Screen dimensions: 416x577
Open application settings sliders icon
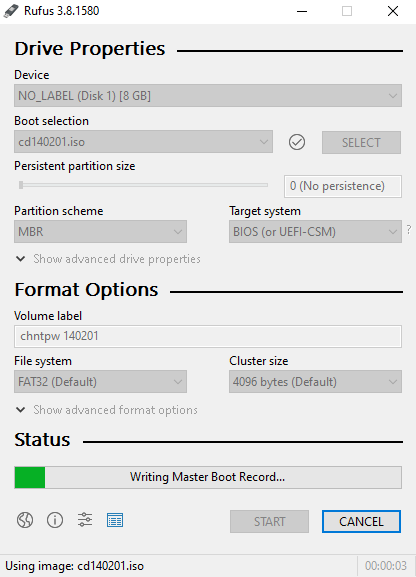[x=85, y=520]
